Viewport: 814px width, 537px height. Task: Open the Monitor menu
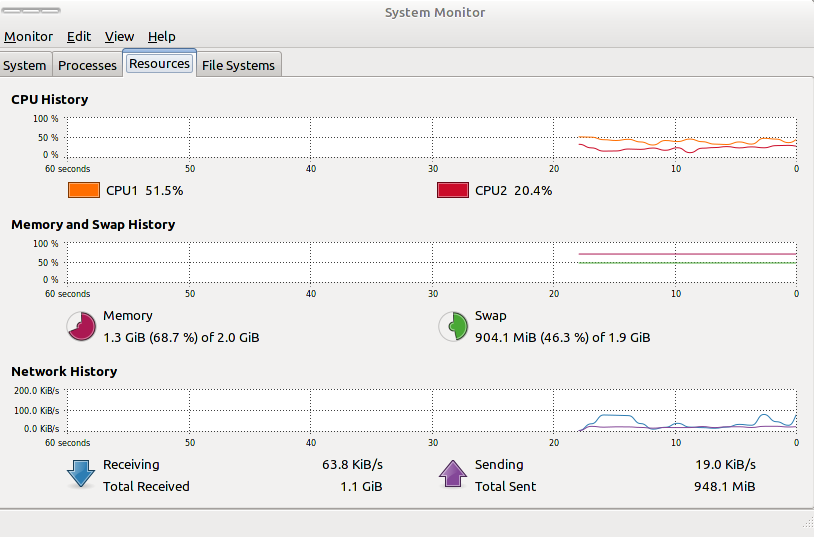[29, 36]
